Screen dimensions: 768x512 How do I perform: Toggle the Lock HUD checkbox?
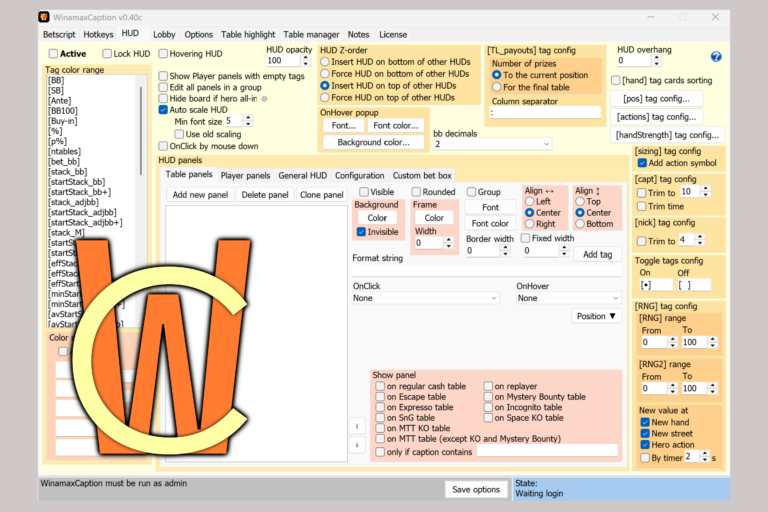[107, 54]
